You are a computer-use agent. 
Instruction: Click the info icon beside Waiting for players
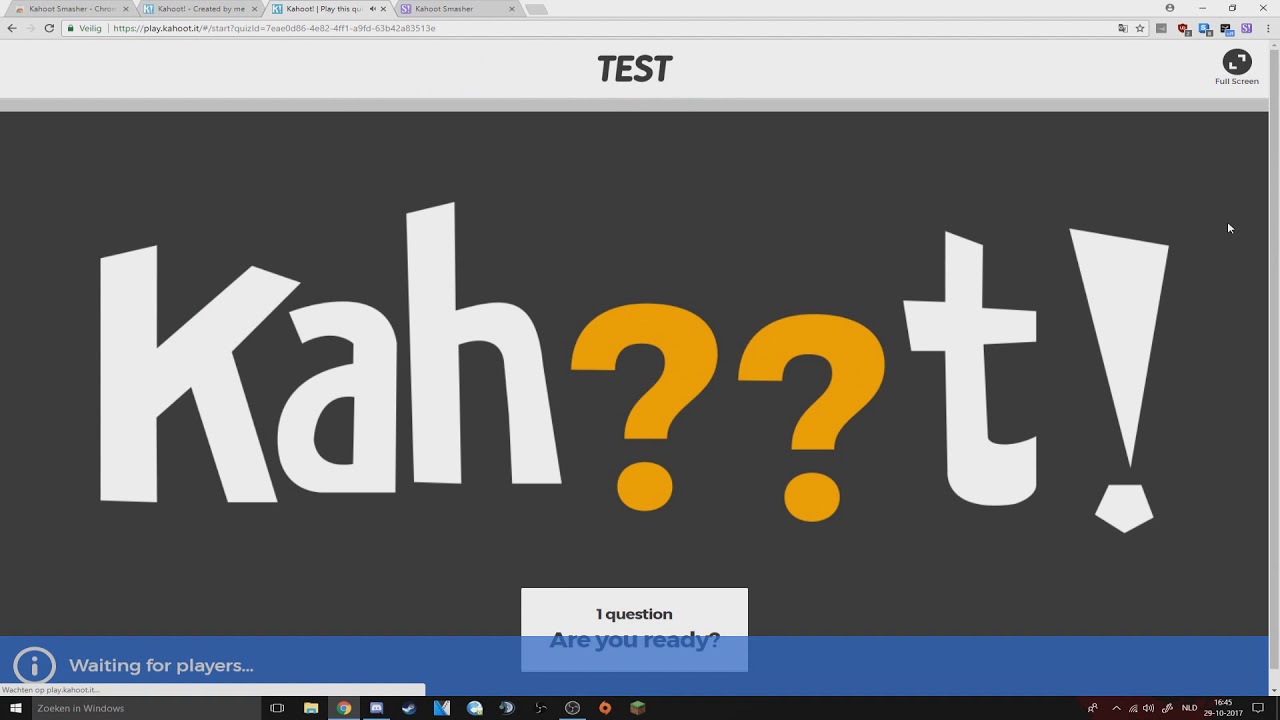[x=34, y=666]
